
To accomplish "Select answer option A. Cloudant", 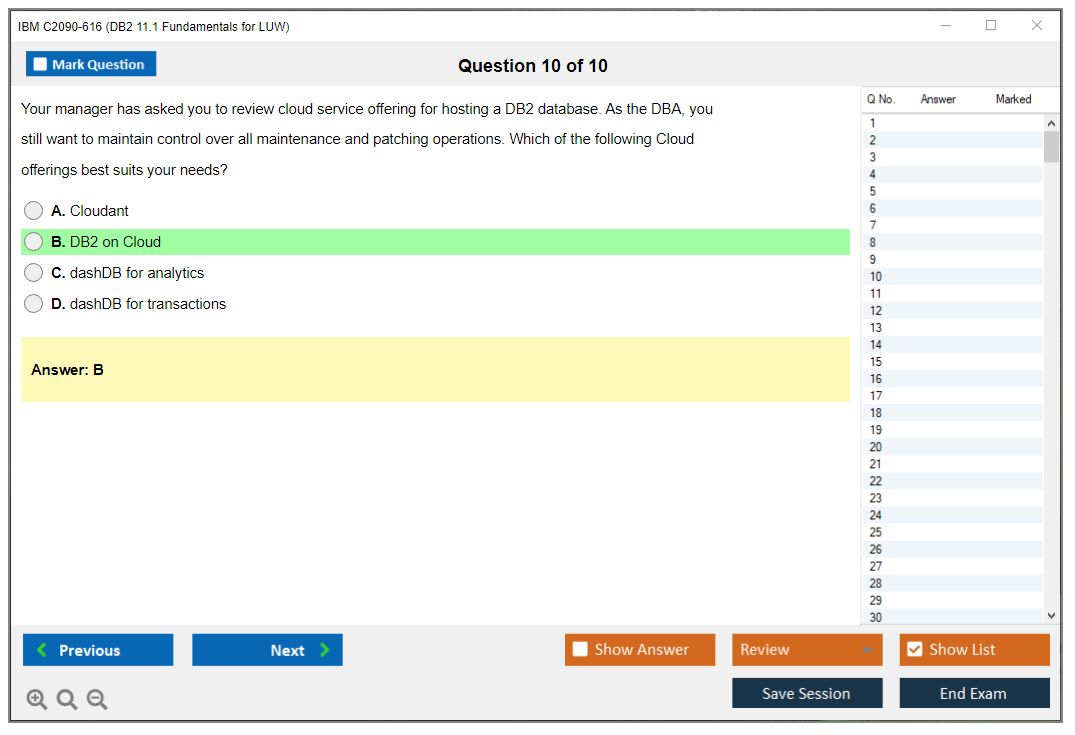I will (x=34, y=211).
